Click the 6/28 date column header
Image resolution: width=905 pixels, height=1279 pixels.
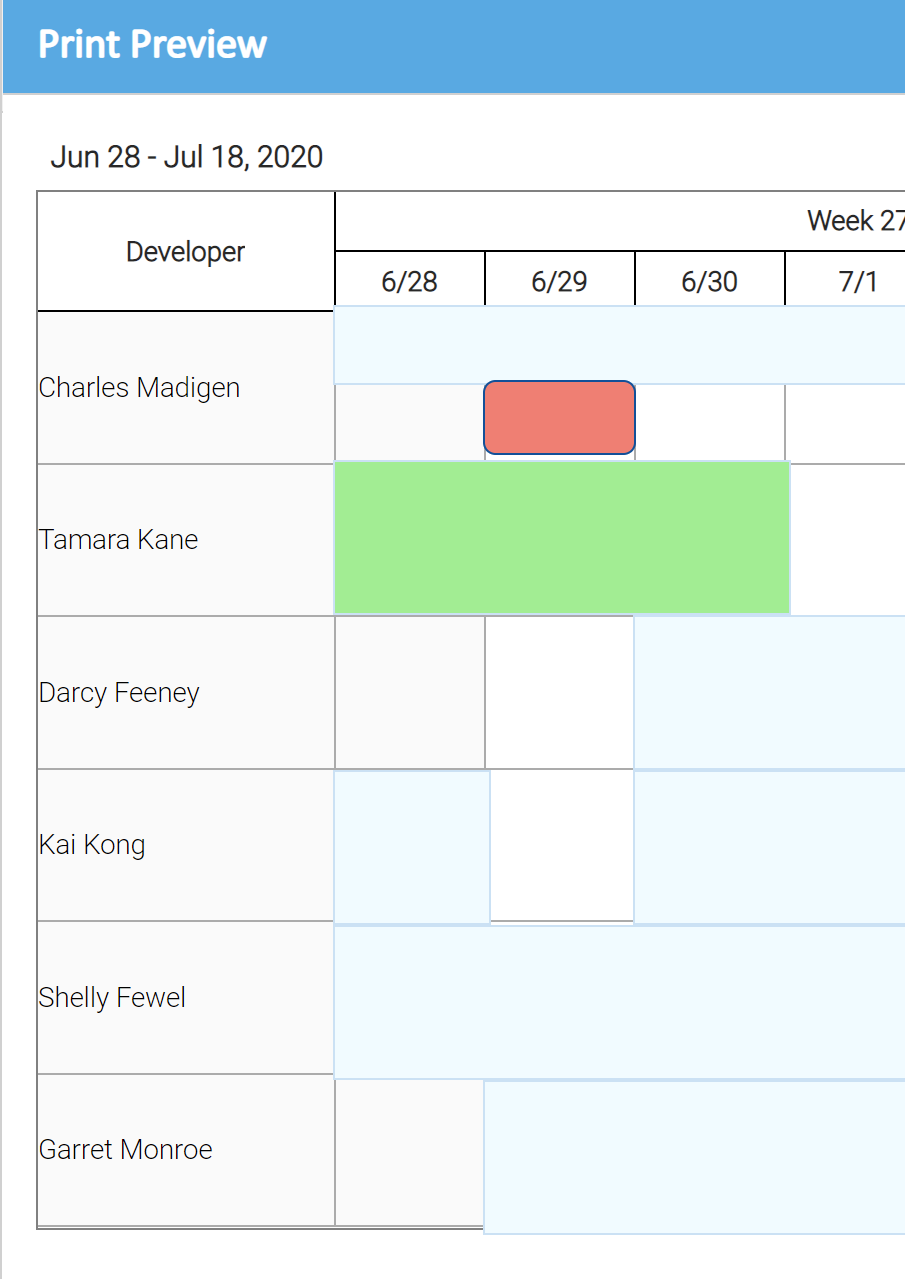tap(409, 281)
